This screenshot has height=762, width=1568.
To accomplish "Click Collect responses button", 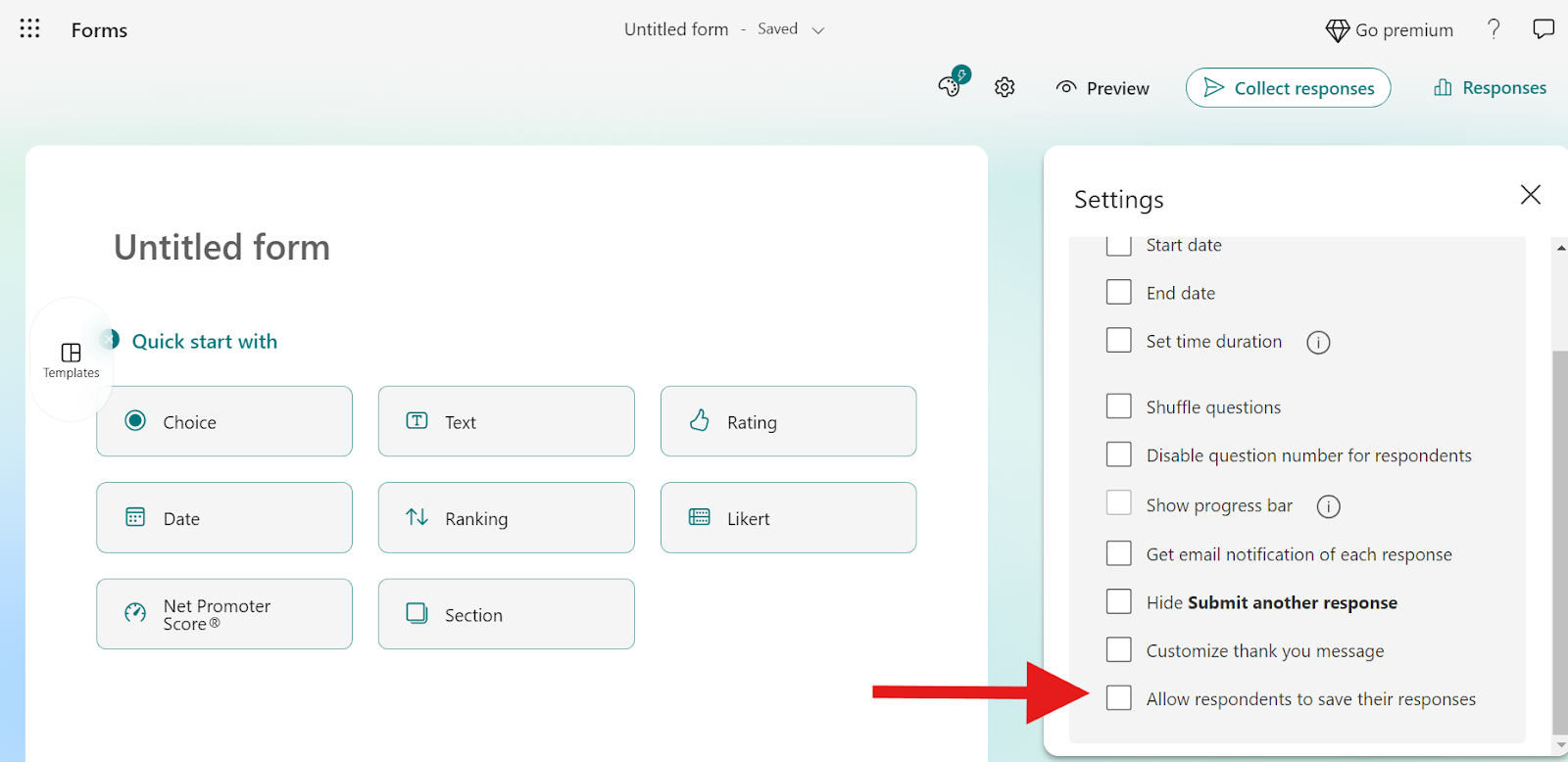I will tap(1288, 87).
